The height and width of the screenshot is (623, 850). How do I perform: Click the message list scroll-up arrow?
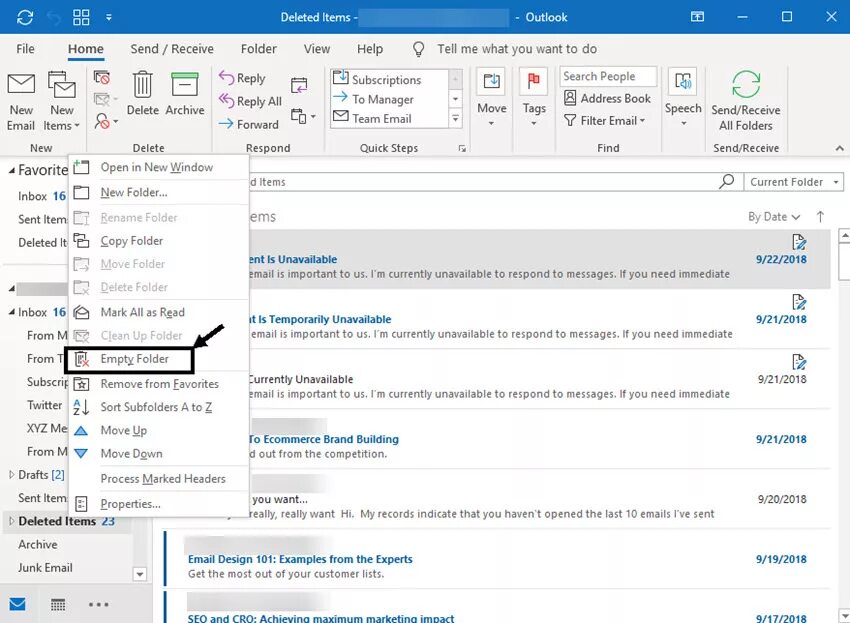pos(844,236)
